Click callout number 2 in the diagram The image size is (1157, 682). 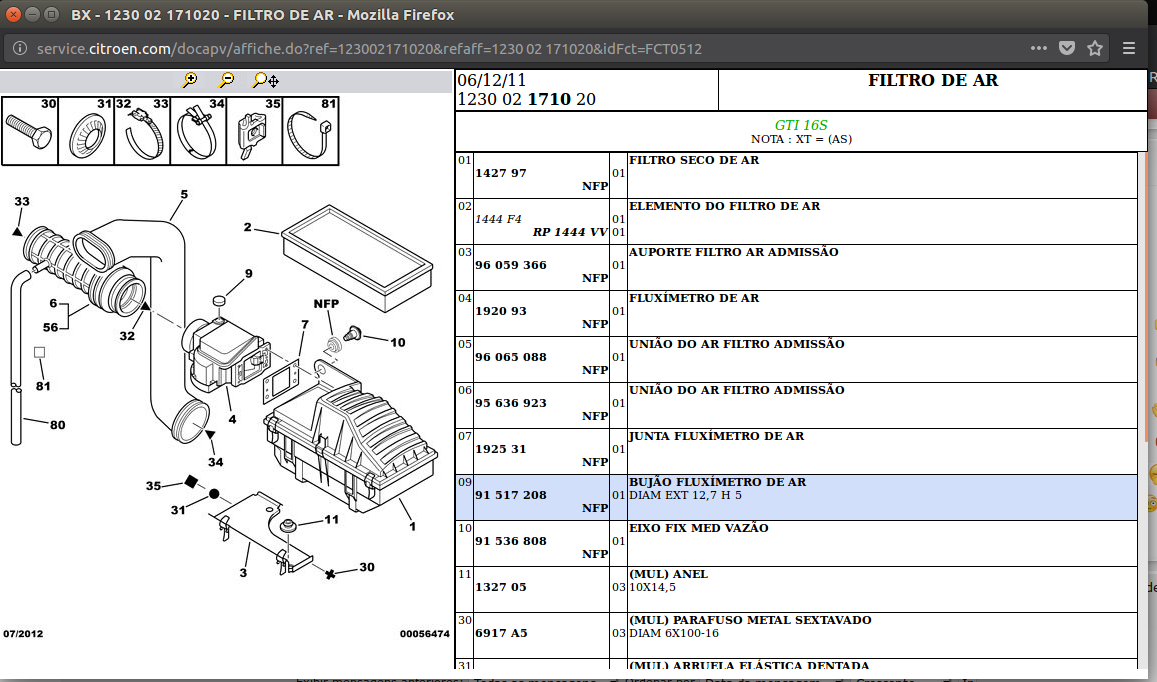[x=247, y=227]
